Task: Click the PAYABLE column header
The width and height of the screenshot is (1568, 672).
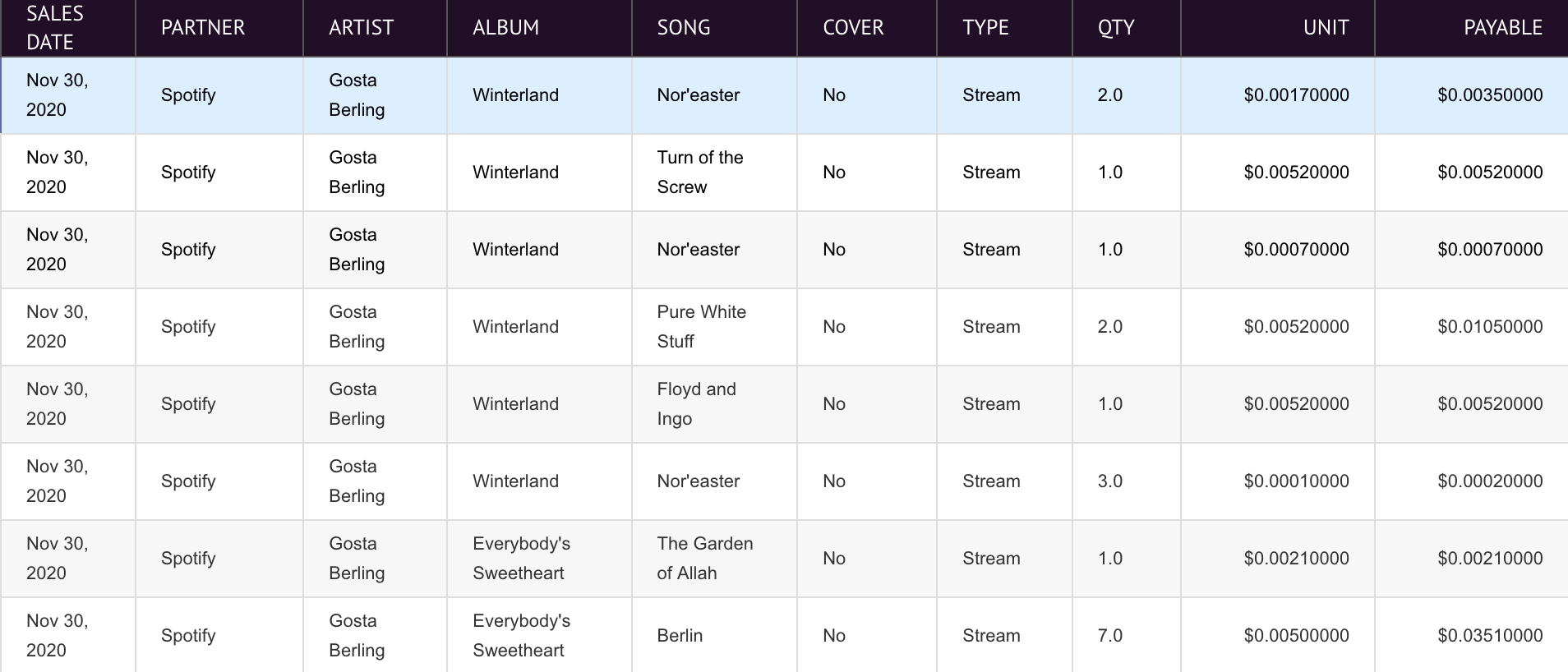Action: coord(1471,28)
